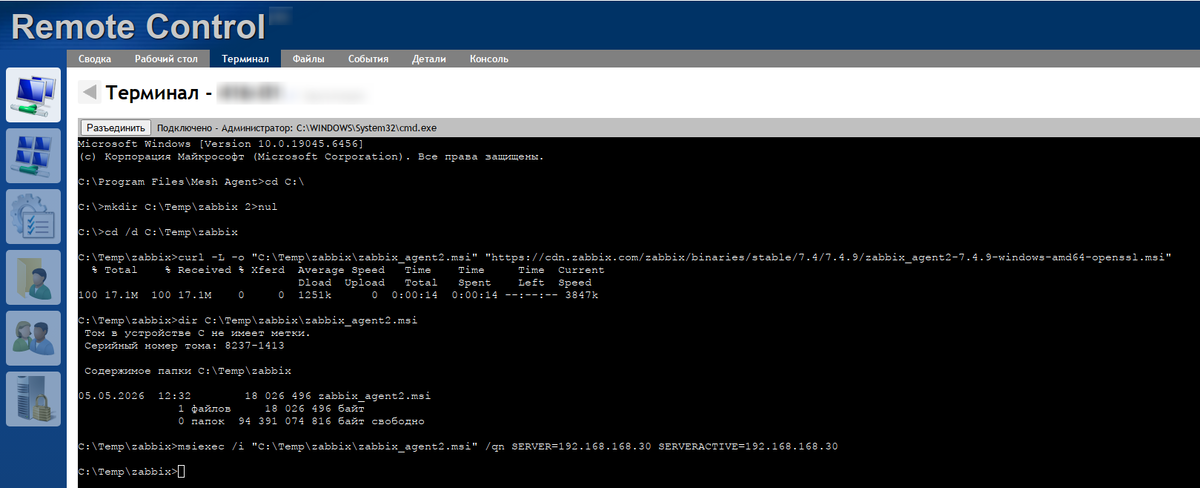Viewport: 1200px width, 488px height.
Task: Select the Терминал tab
Action: point(245,59)
